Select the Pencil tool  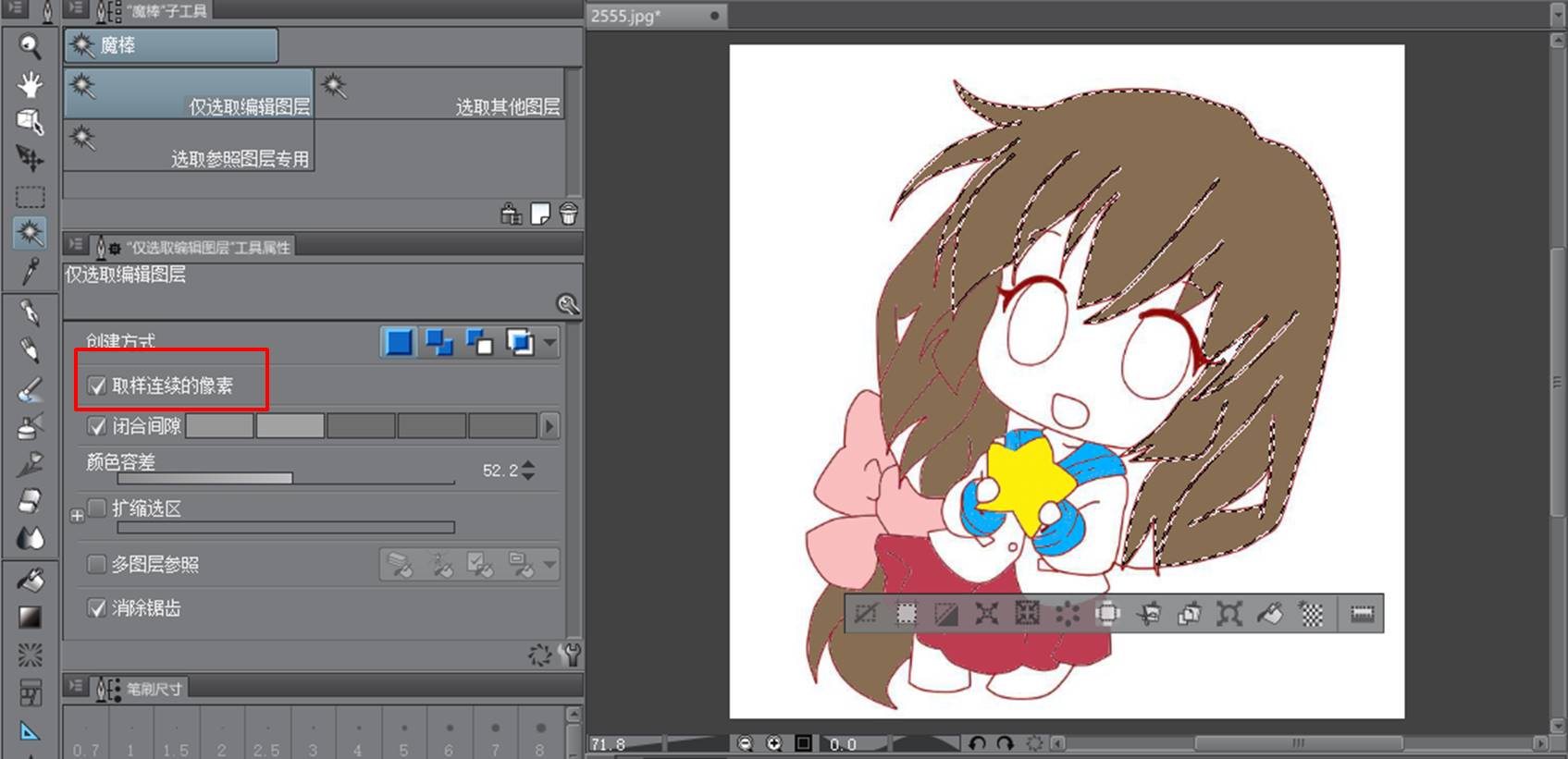pyautogui.click(x=30, y=350)
